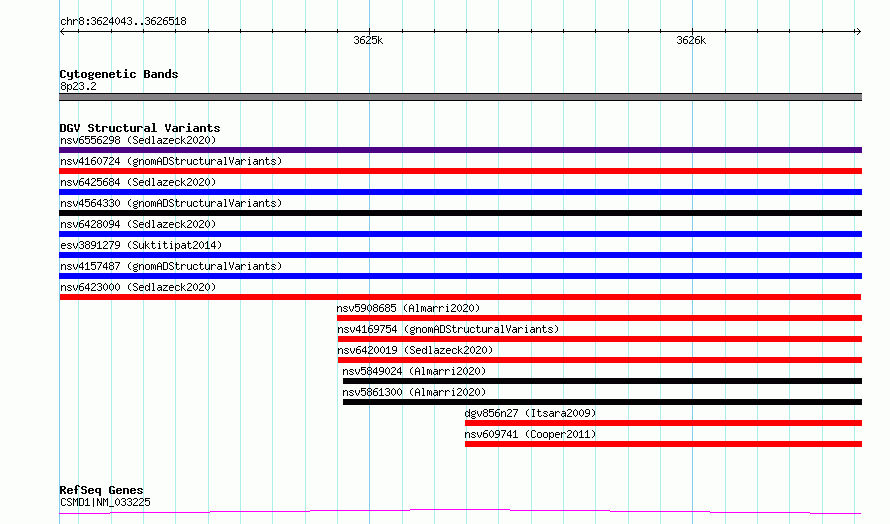Click the chr8:3624043..3626518 coordinate label
This screenshot has width=890, height=524.
coord(123,22)
